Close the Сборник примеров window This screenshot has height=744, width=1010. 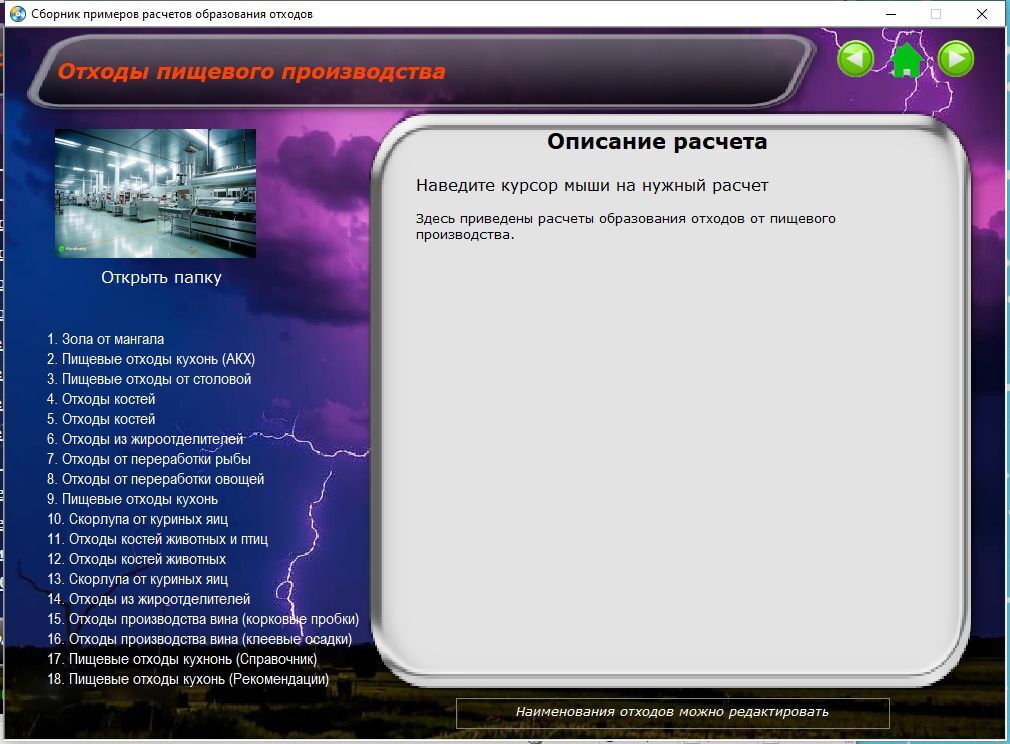982,14
